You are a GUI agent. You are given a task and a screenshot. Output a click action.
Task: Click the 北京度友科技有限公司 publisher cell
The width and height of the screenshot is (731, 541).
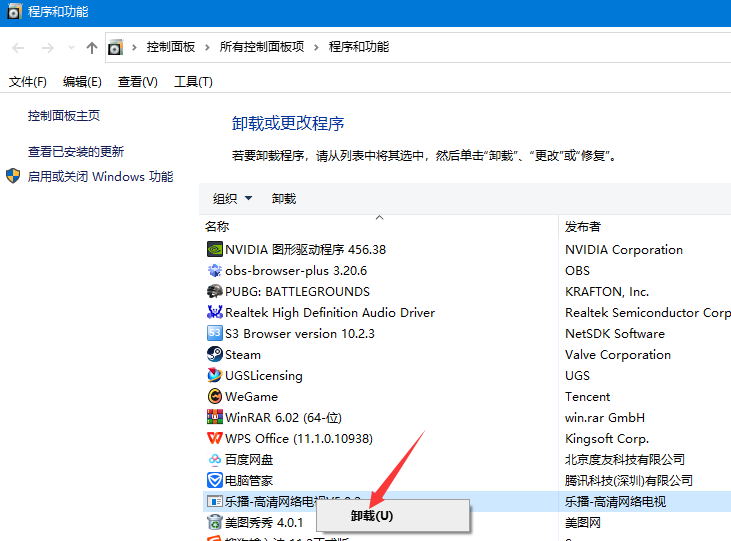pyautogui.click(x=625, y=460)
